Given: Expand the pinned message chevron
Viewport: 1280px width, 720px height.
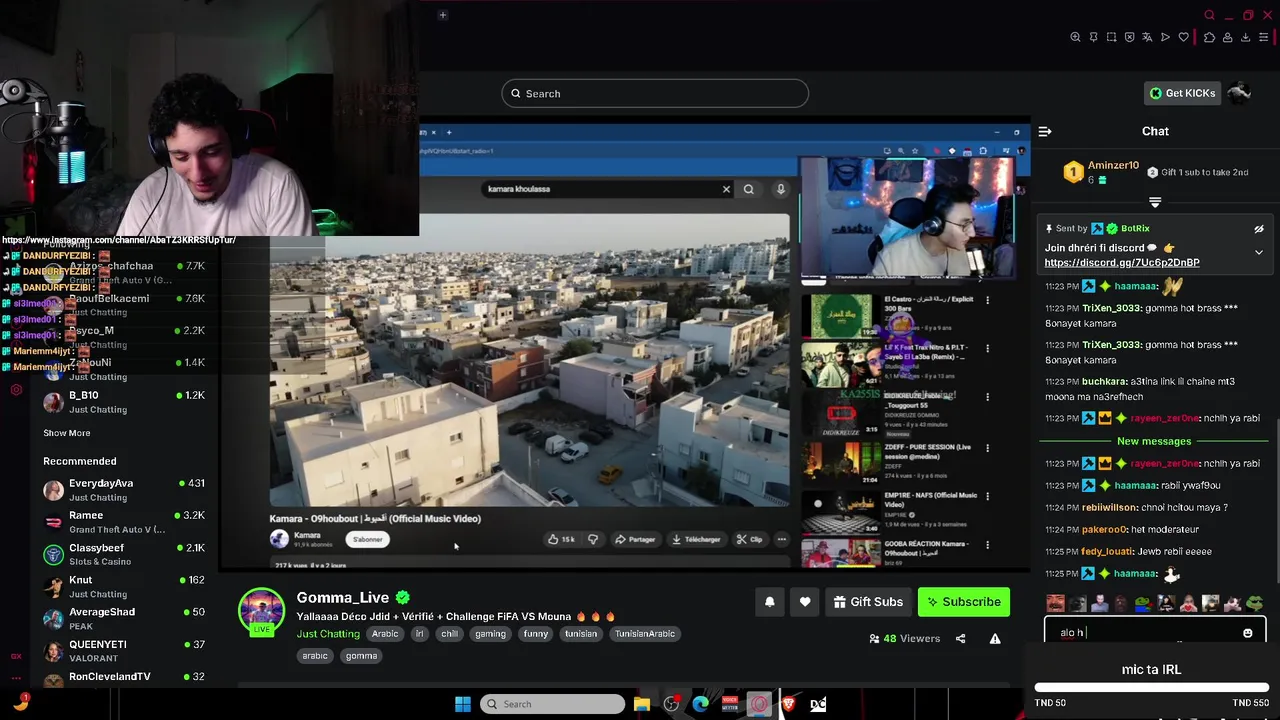Looking at the screenshot, I should pos(1259,252).
